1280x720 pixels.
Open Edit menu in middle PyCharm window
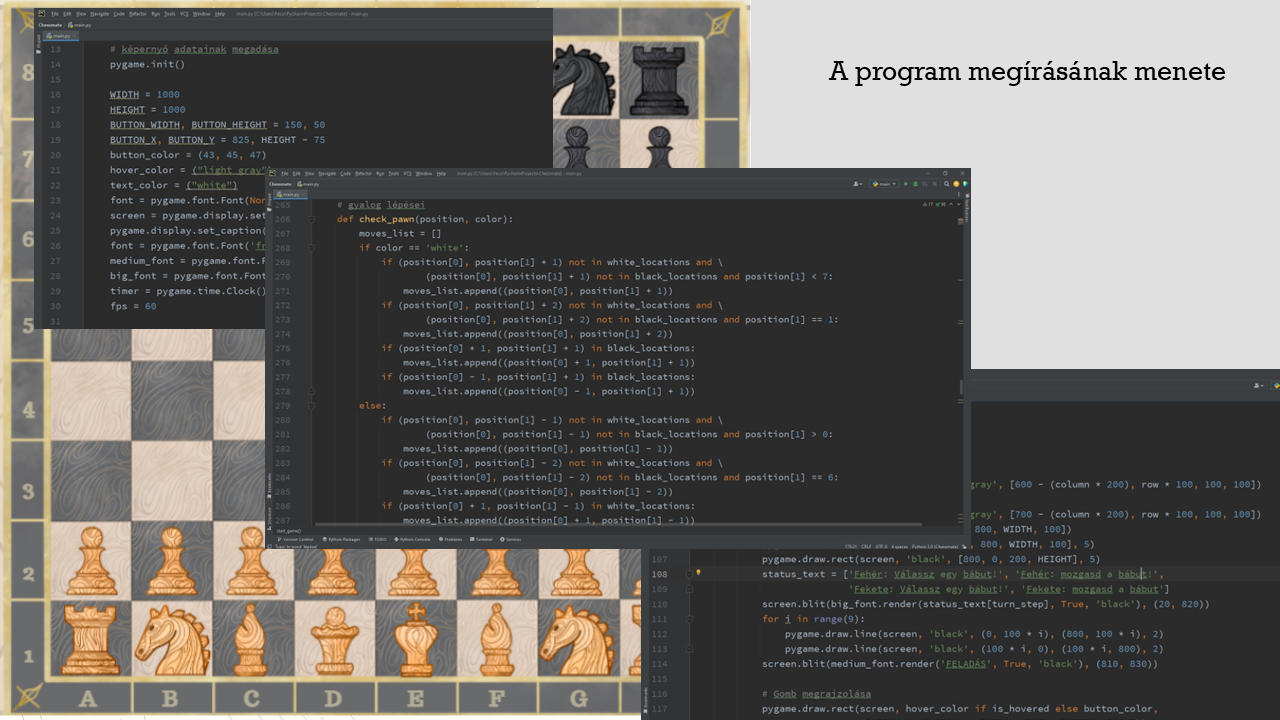[x=296, y=174]
